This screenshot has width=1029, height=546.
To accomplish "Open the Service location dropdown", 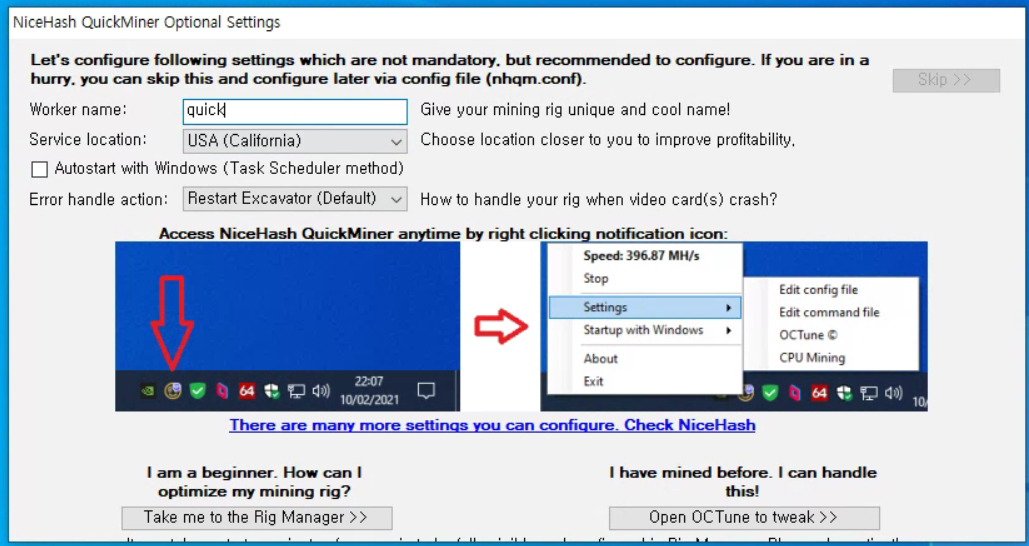I will [295, 141].
